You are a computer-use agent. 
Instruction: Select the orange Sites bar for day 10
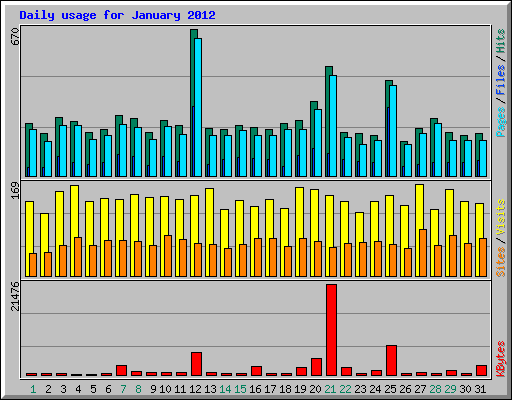(x=168, y=256)
